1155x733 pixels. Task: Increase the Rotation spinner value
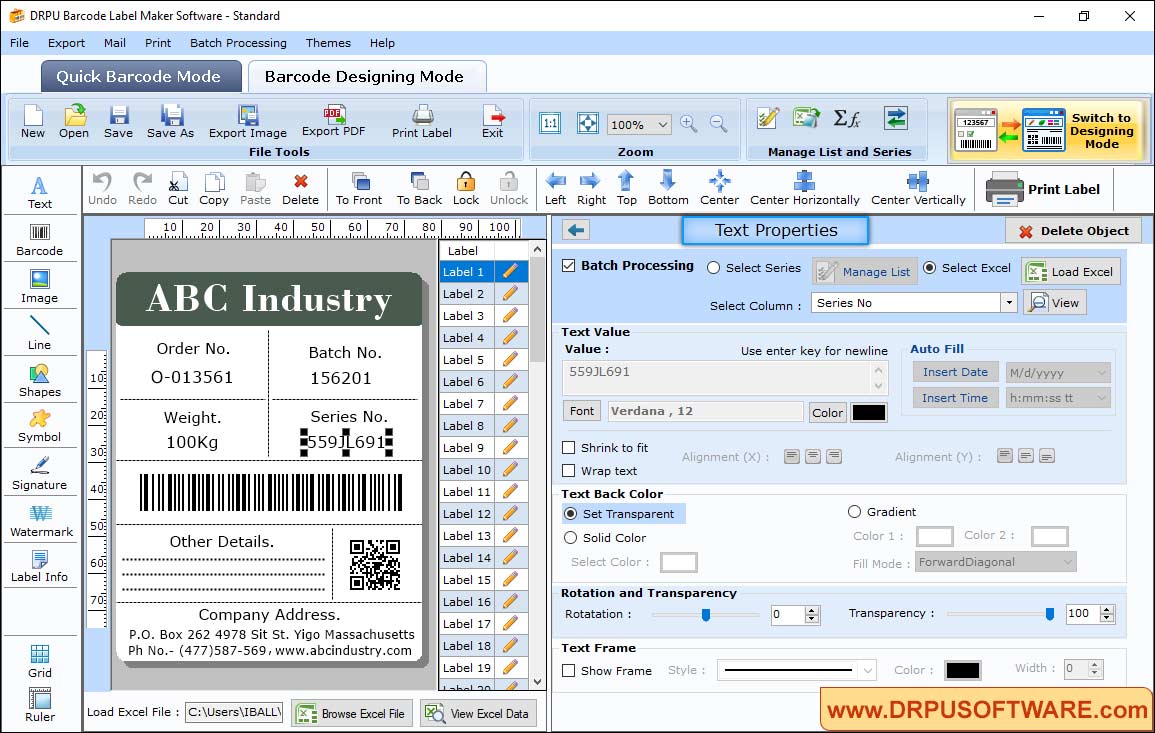(812, 611)
